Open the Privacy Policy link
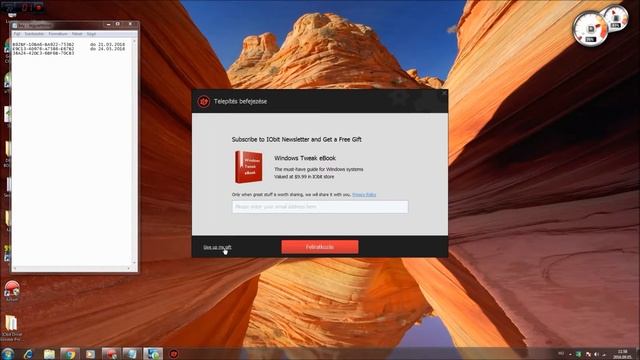Image resolution: width=640 pixels, height=360 pixels. click(364, 195)
